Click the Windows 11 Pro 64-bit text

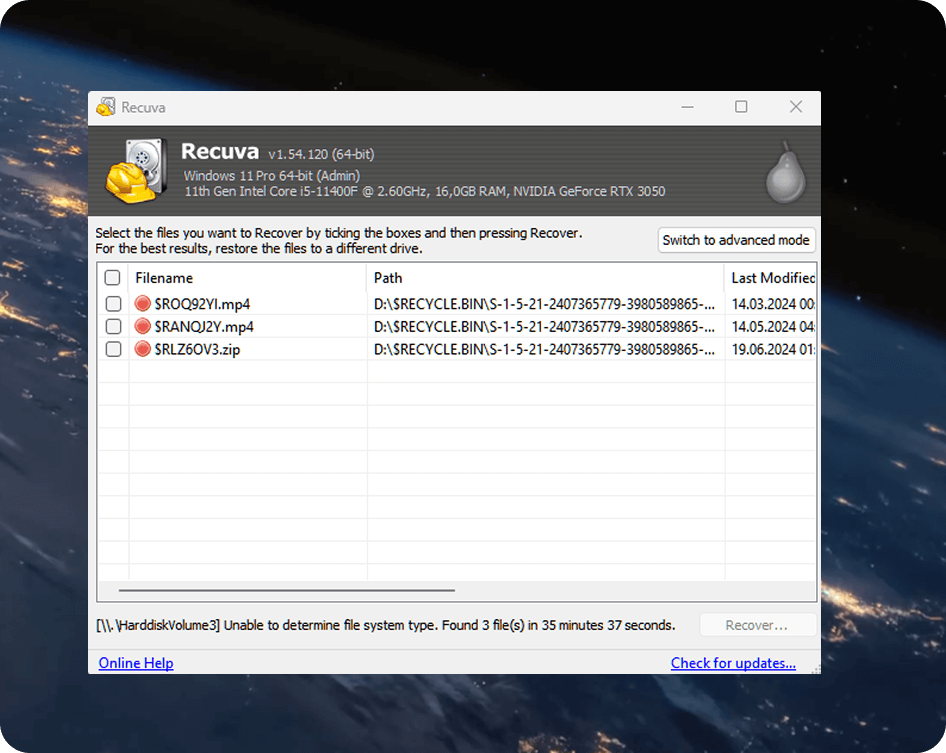[x=271, y=176]
